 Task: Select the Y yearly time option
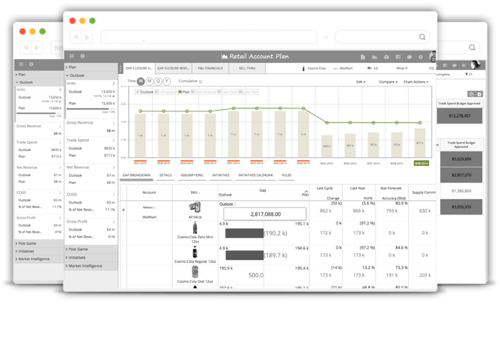pyautogui.click(x=167, y=81)
